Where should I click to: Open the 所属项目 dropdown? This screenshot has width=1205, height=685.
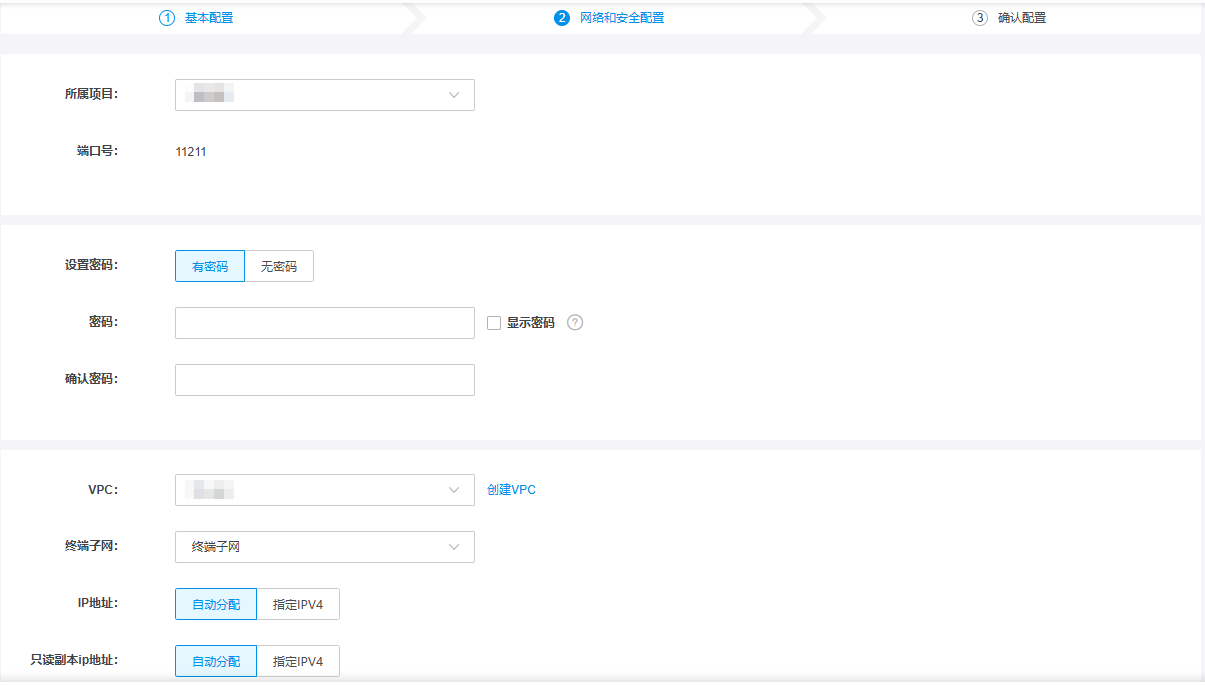point(324,95)
